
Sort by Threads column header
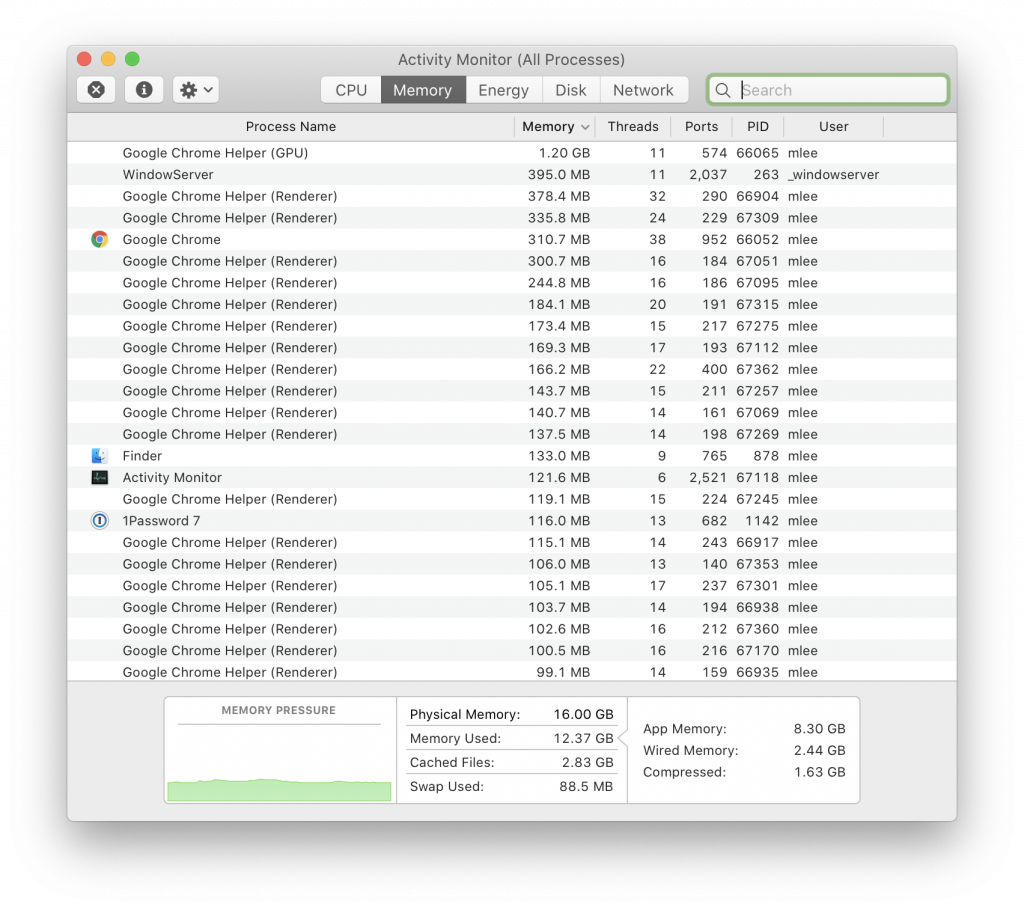click(633, 127)
